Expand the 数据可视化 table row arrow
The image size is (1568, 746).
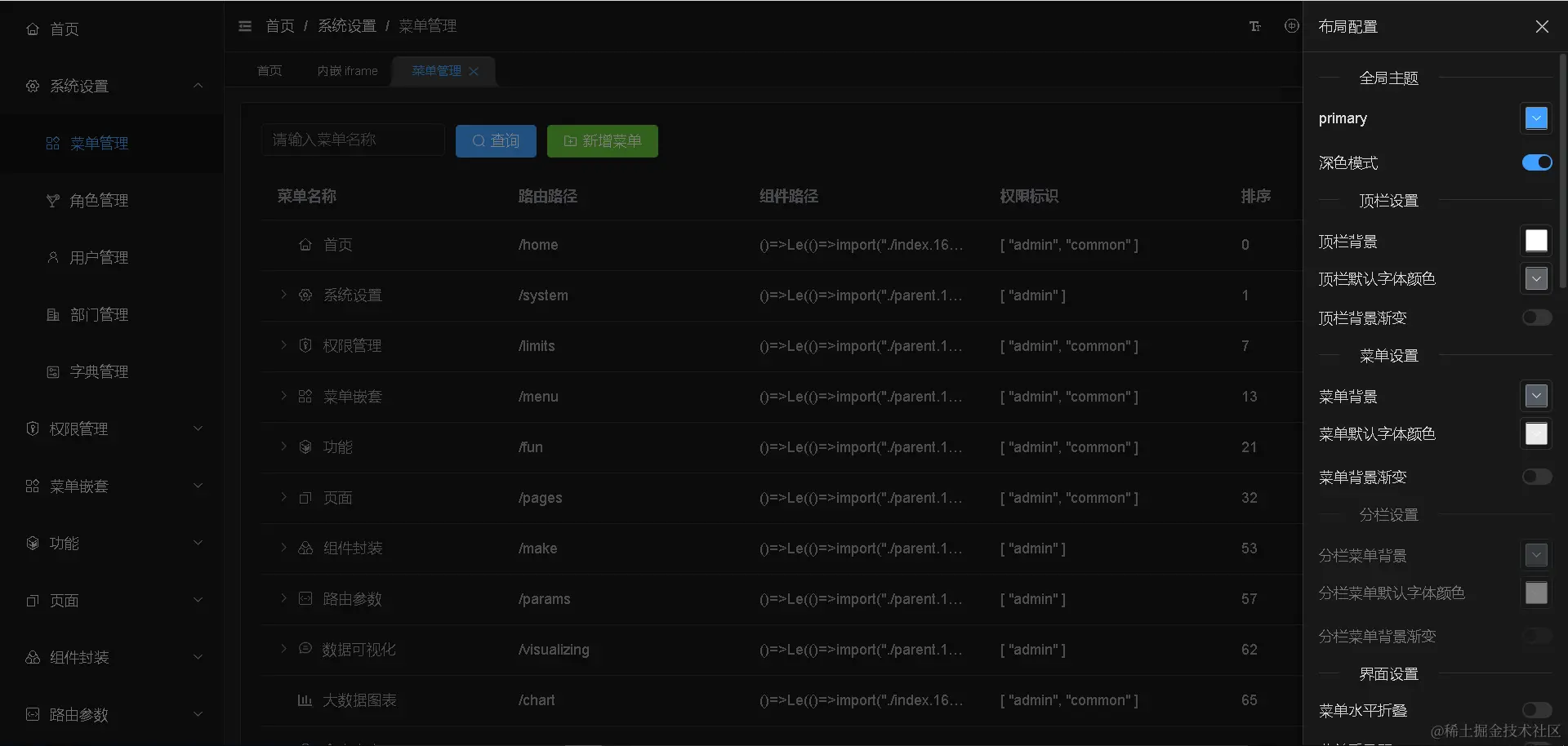coord(283,649)
